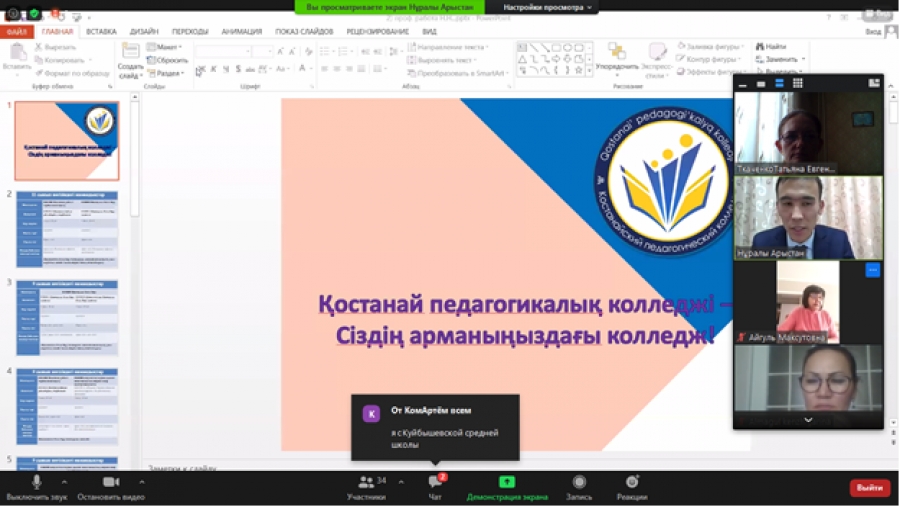This screenshot has height=507, width=900.
Task: Open the Вид ribbon tab
Action: 429,32
